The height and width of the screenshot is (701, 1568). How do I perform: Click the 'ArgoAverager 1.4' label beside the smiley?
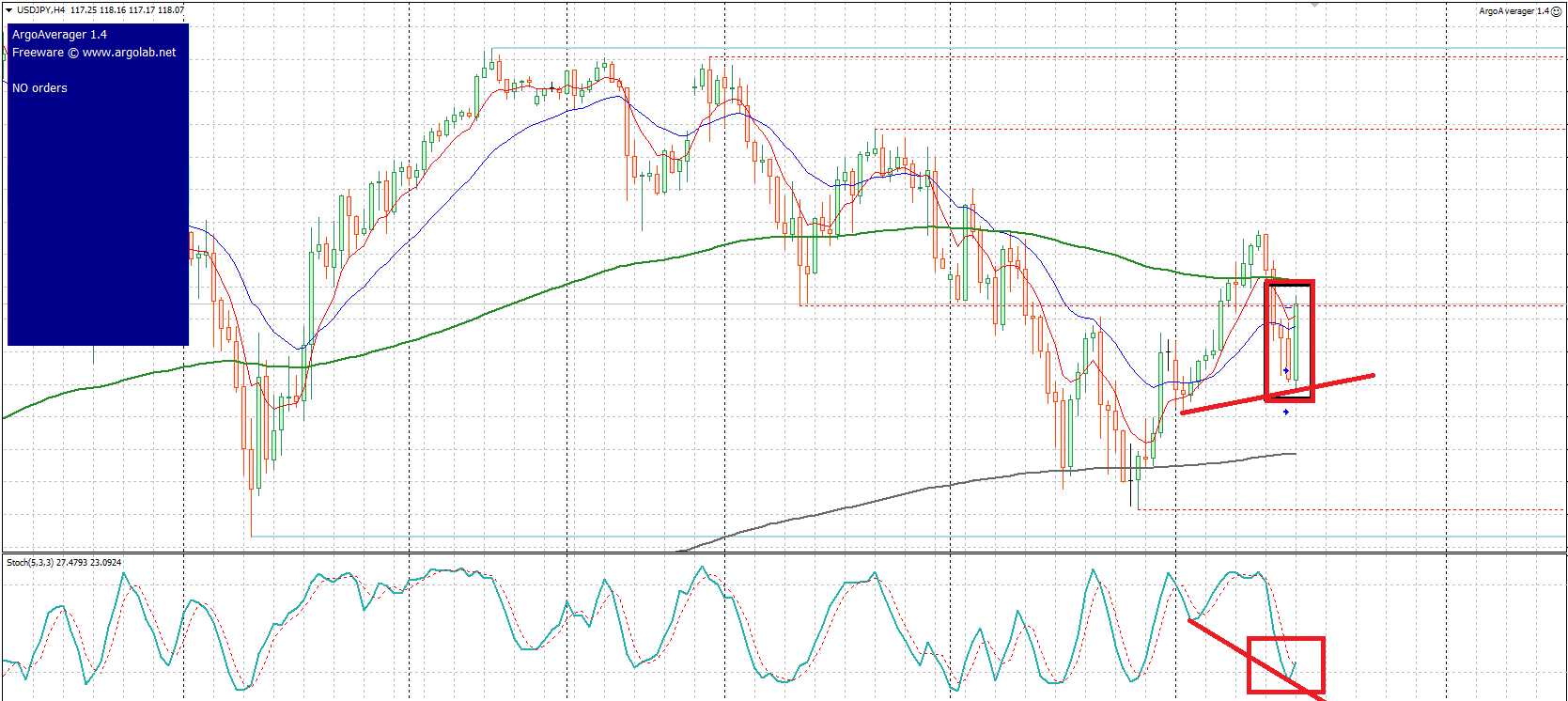click(x=1514, y=11)
